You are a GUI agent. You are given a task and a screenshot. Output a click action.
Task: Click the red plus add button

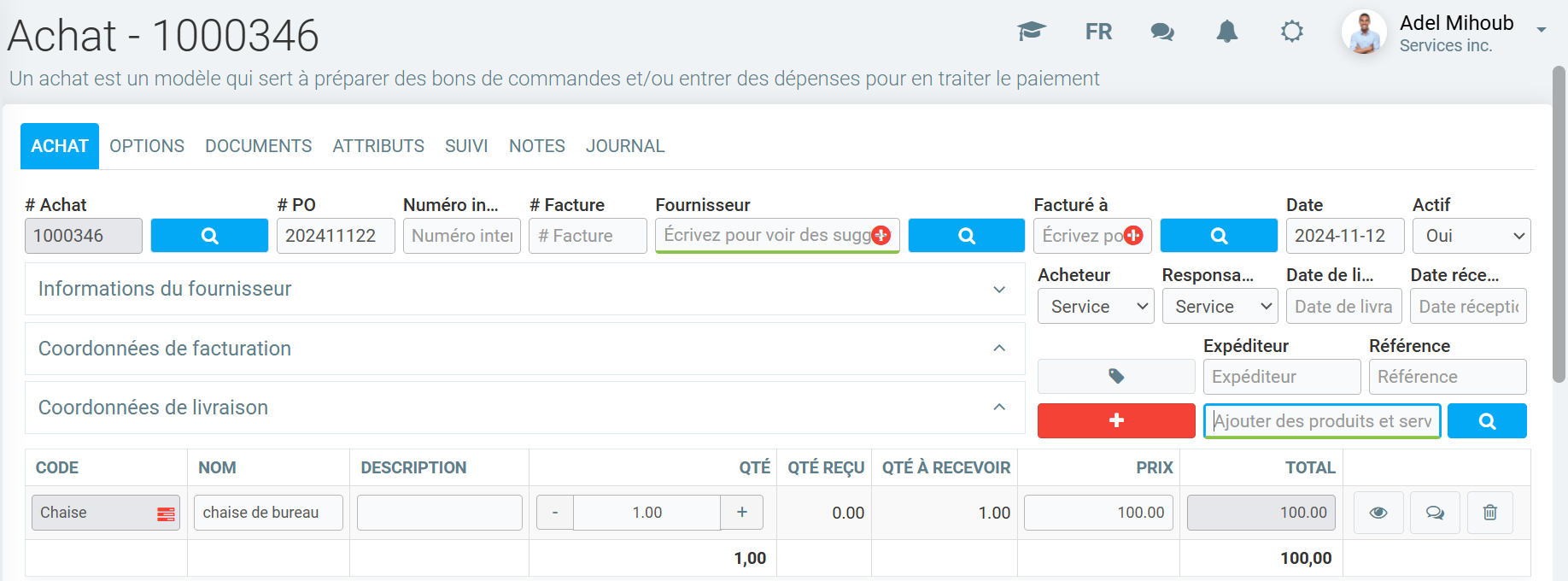pyautogui.click(x=1115, y=420)
